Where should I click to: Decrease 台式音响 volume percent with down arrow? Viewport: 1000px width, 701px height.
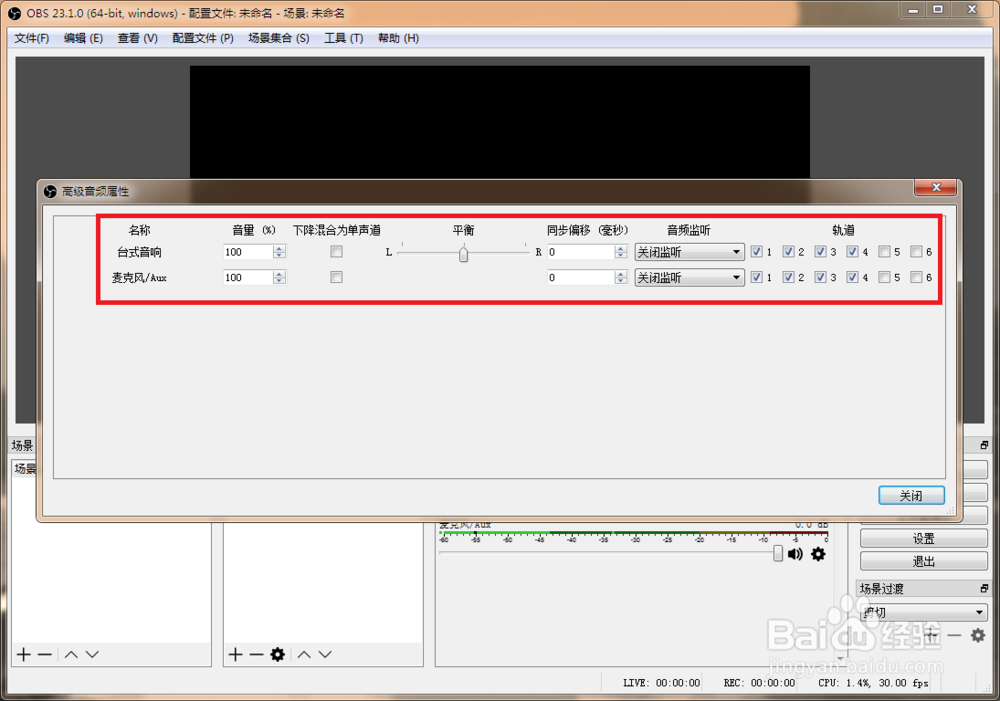click(x=279, y=255)
